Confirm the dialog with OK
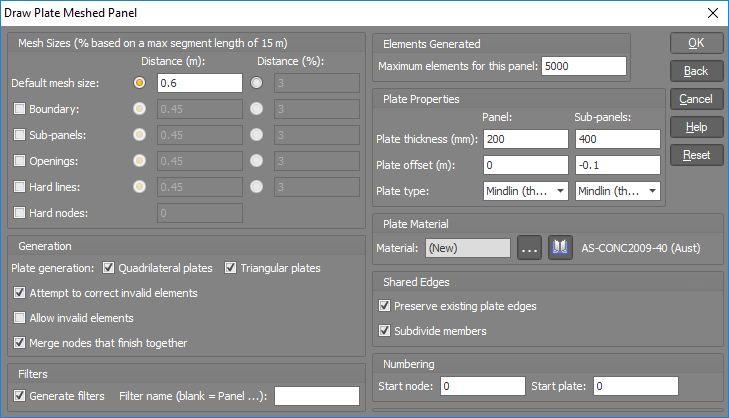 pyautogui.click(x=696, y=43)
